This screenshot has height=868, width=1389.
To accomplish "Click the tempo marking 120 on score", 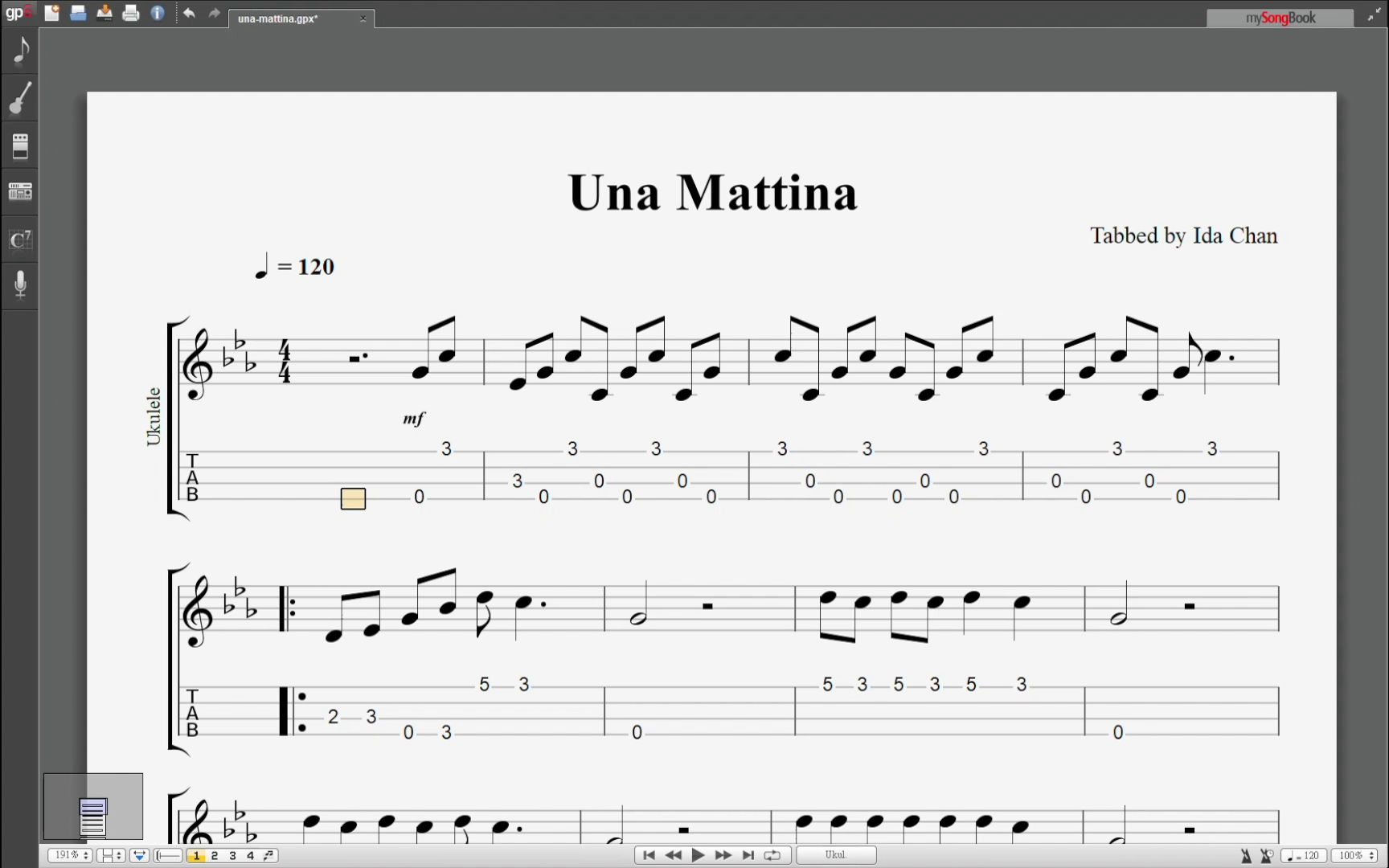I will pyautogui.click(x=294, y=266).
